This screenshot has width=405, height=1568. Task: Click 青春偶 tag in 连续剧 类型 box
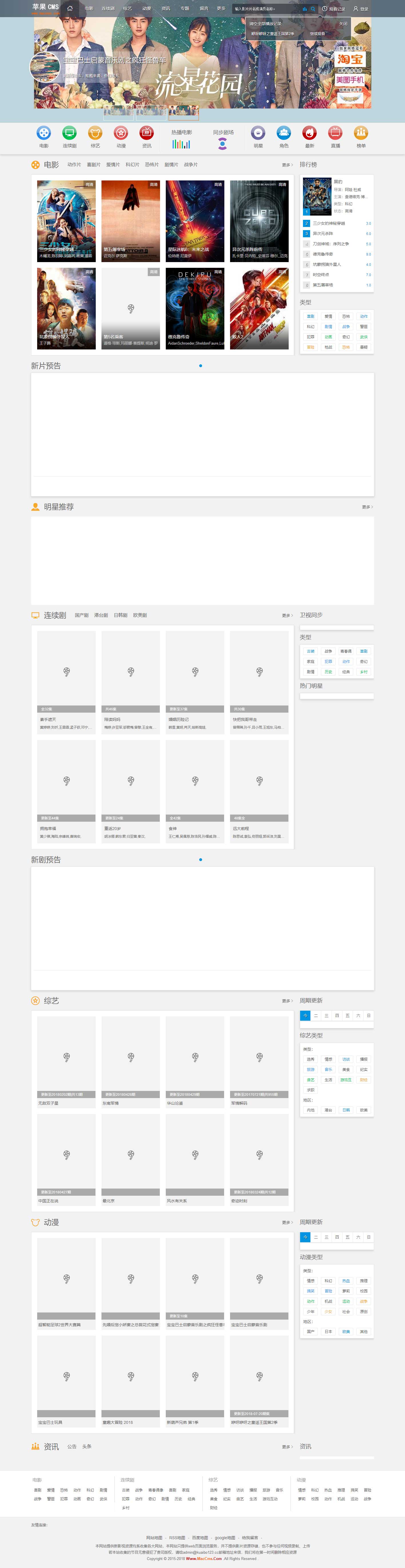click(x=346, y=651)
